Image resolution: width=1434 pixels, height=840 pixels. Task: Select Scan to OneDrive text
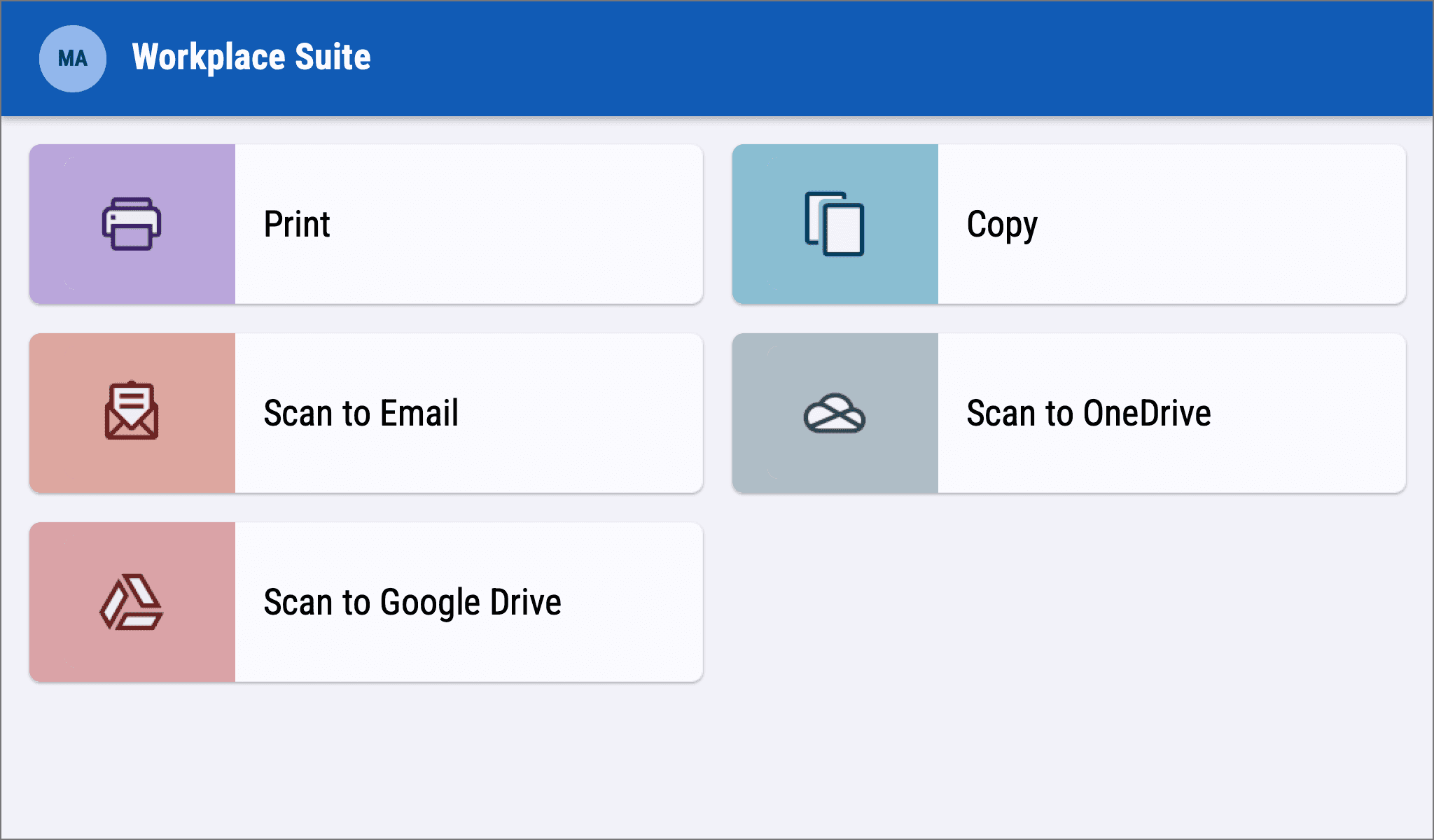1089,413
